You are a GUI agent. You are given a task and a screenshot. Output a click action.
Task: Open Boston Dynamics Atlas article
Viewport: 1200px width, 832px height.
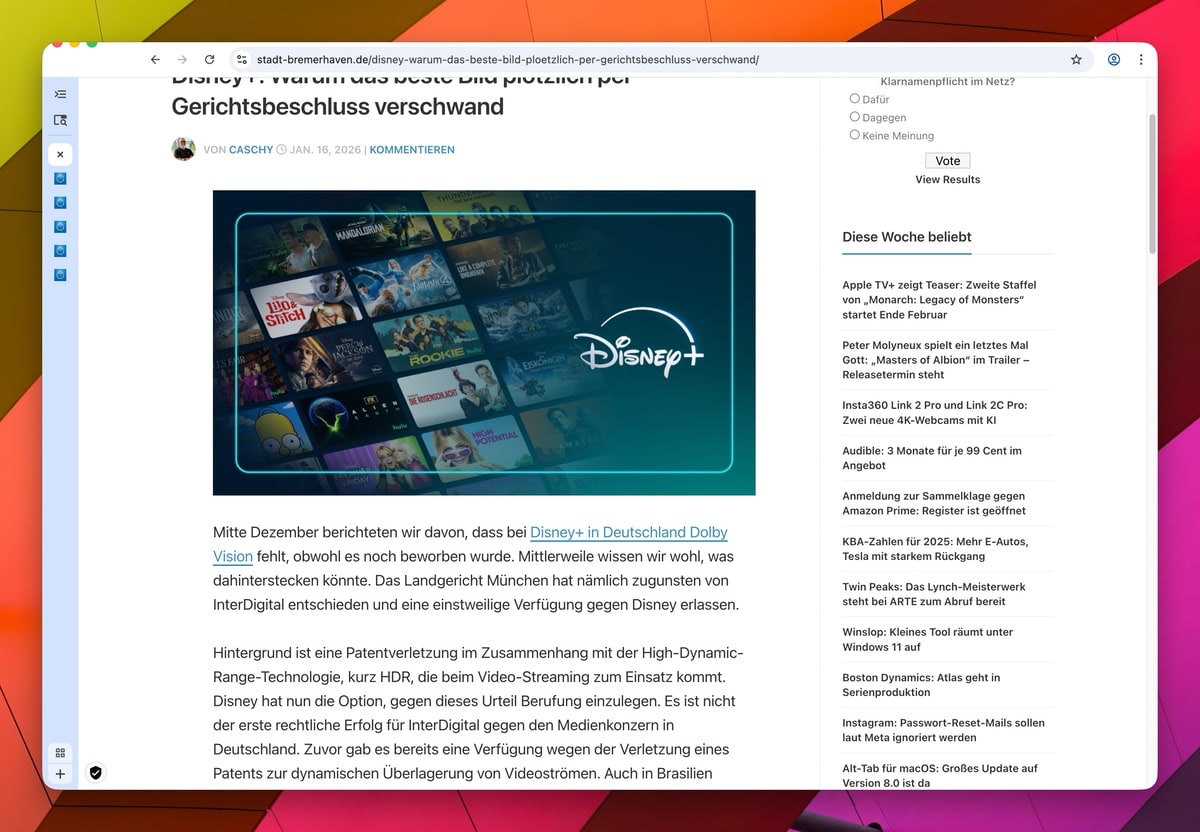click(922, 685)
